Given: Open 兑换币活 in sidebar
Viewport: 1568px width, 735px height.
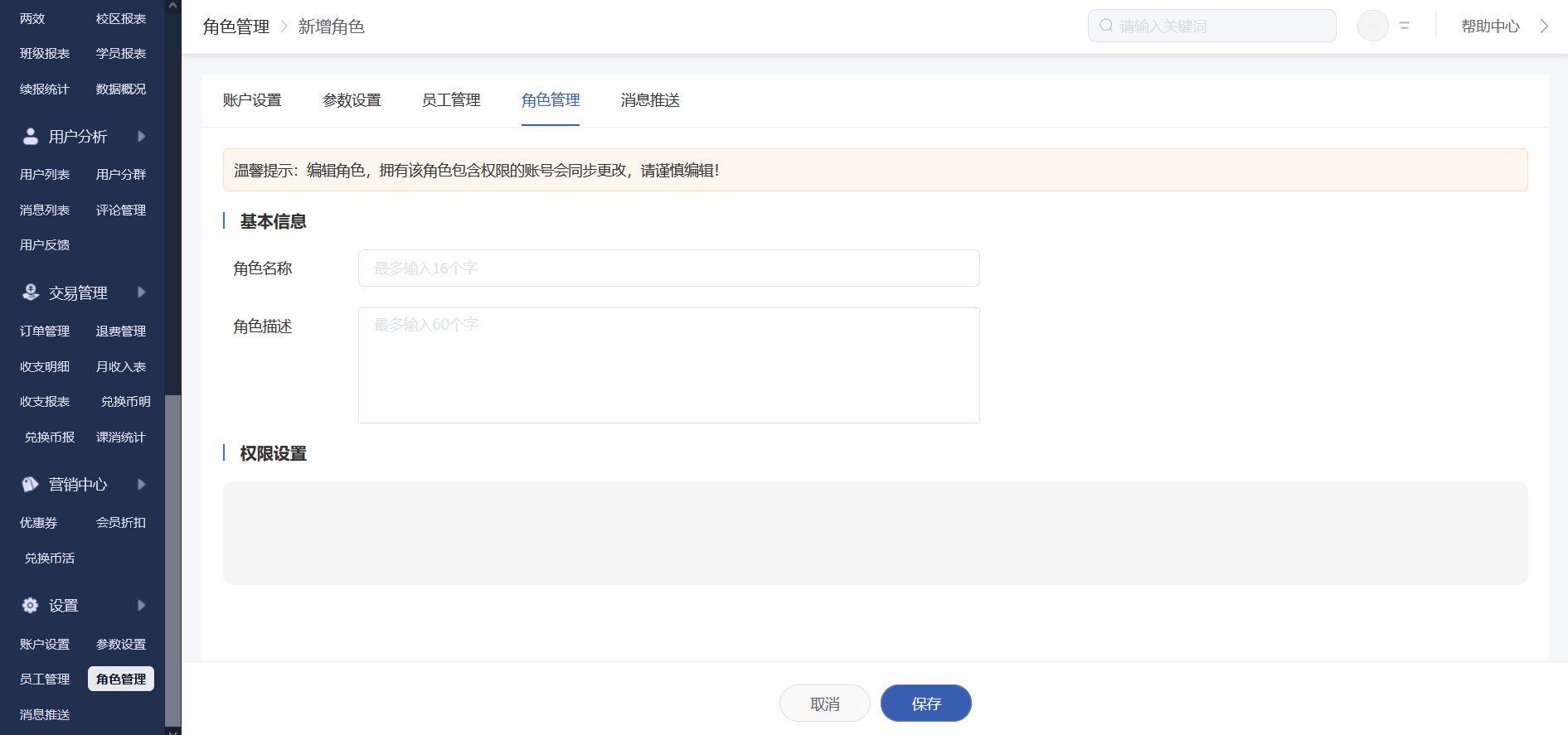Looking at the screenshot, I should click(50, 558).
